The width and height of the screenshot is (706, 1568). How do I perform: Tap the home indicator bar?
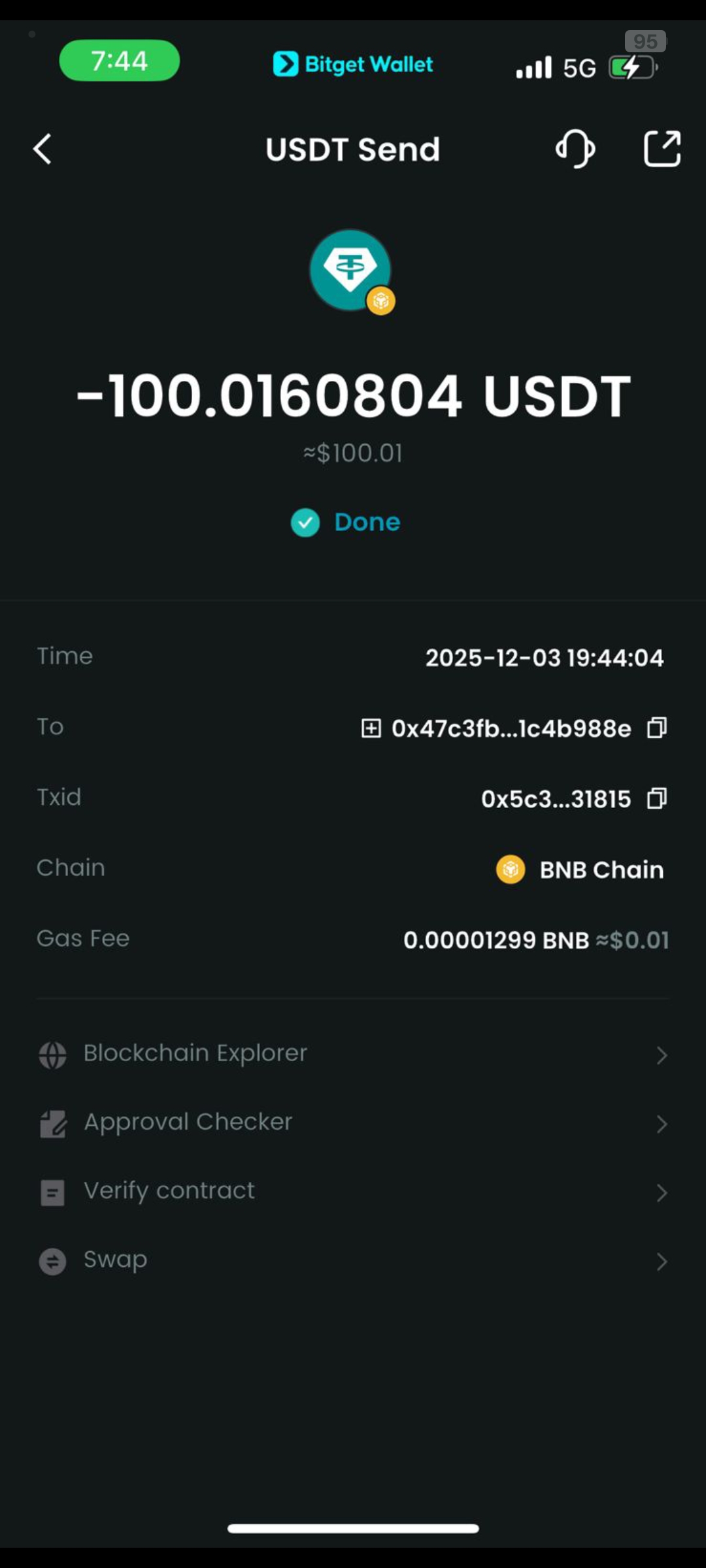coord(353,1528)
